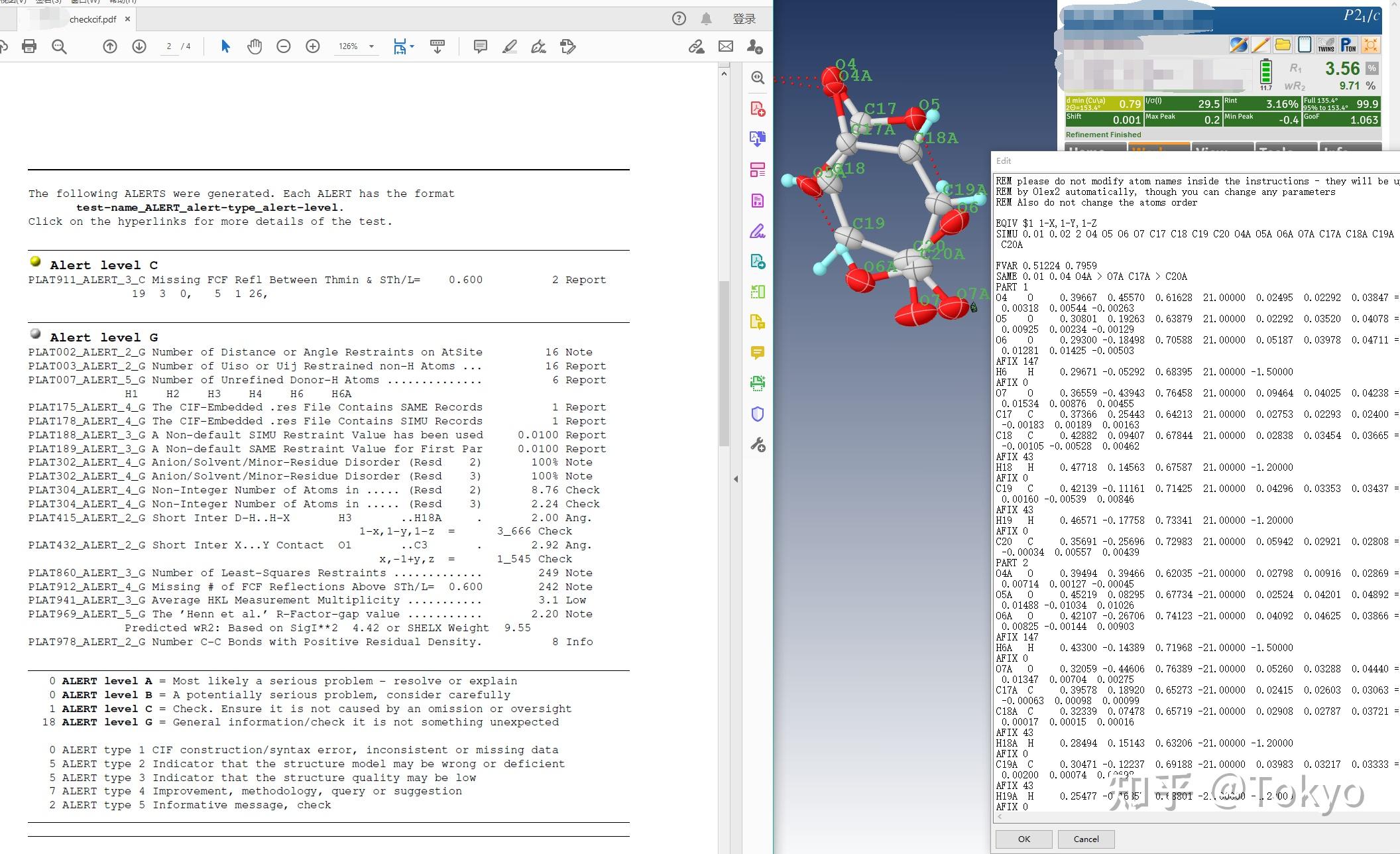
Task: Click the yellow folder icon in Olex2
Action: coord(1283,45)
